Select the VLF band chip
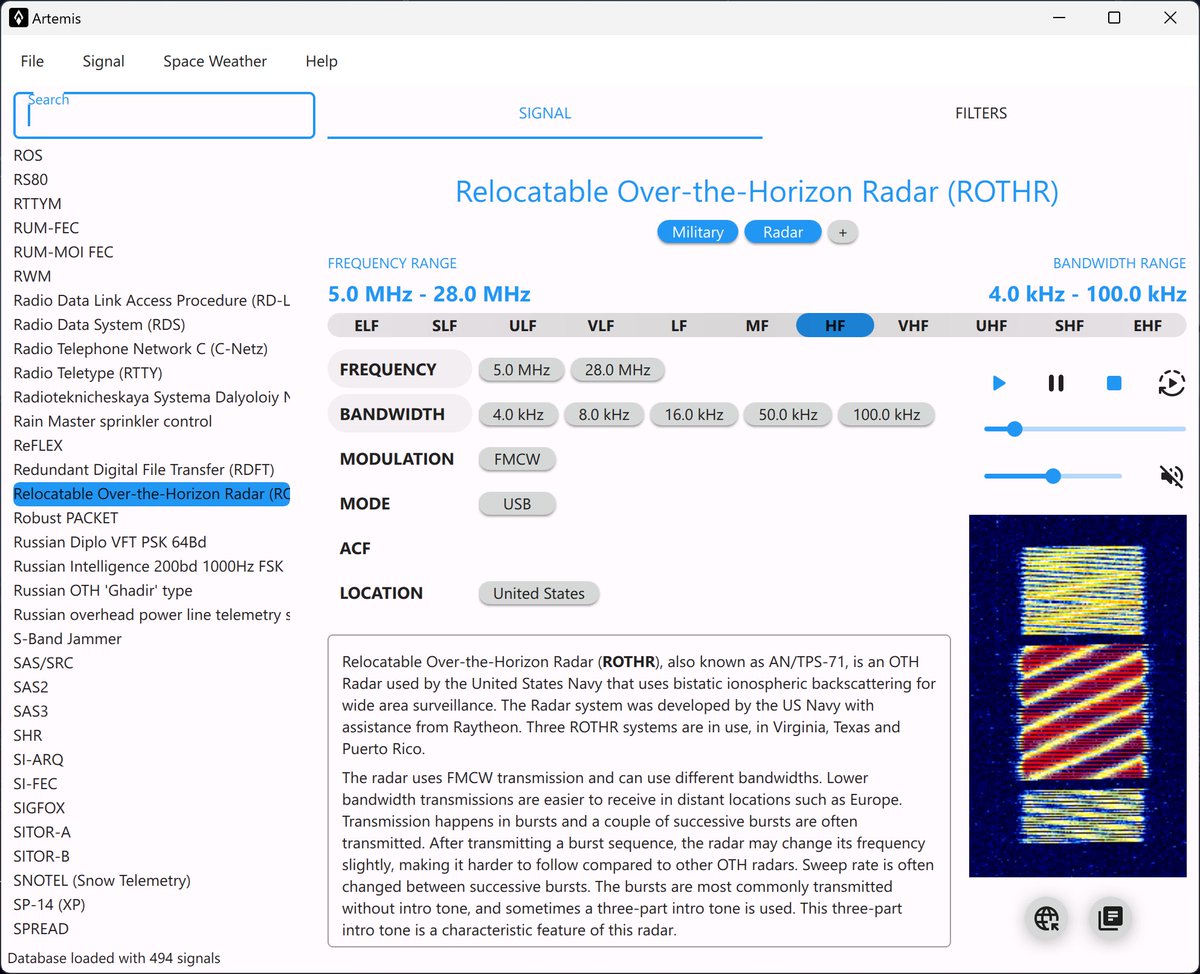Screen dimensions: 1200x974 click(x=601, y=325)
